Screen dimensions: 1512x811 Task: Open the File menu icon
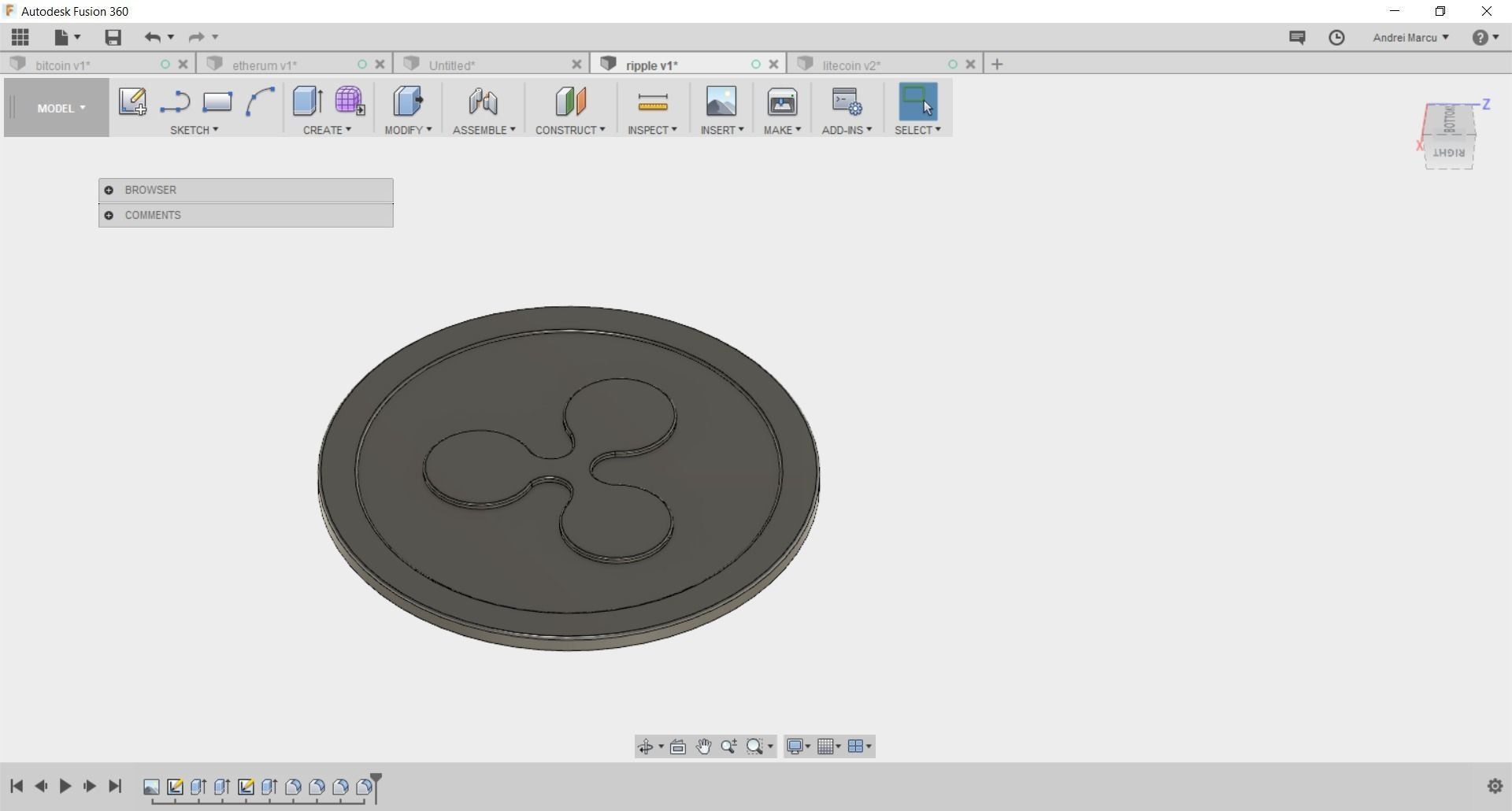(67, 37)
